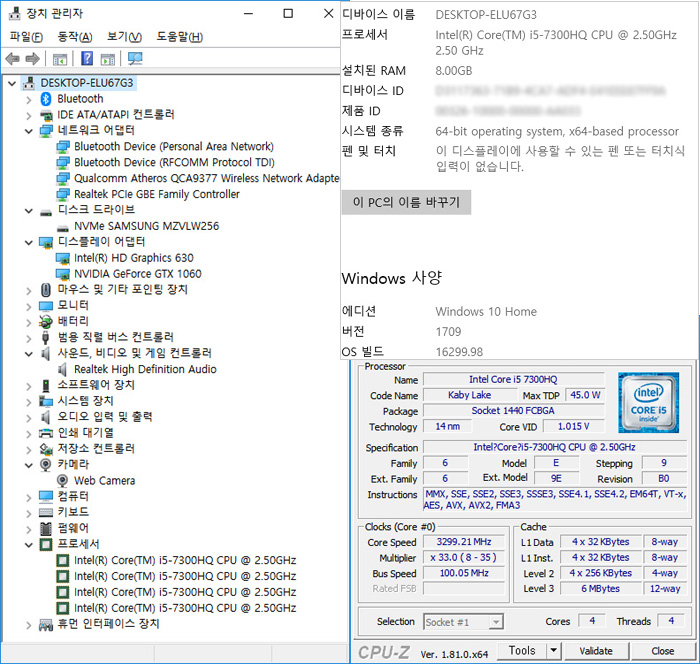Screen dimensions: 700x667
Task: Click the Specification field in CPU-Z
Action: (x=554, y=447)
